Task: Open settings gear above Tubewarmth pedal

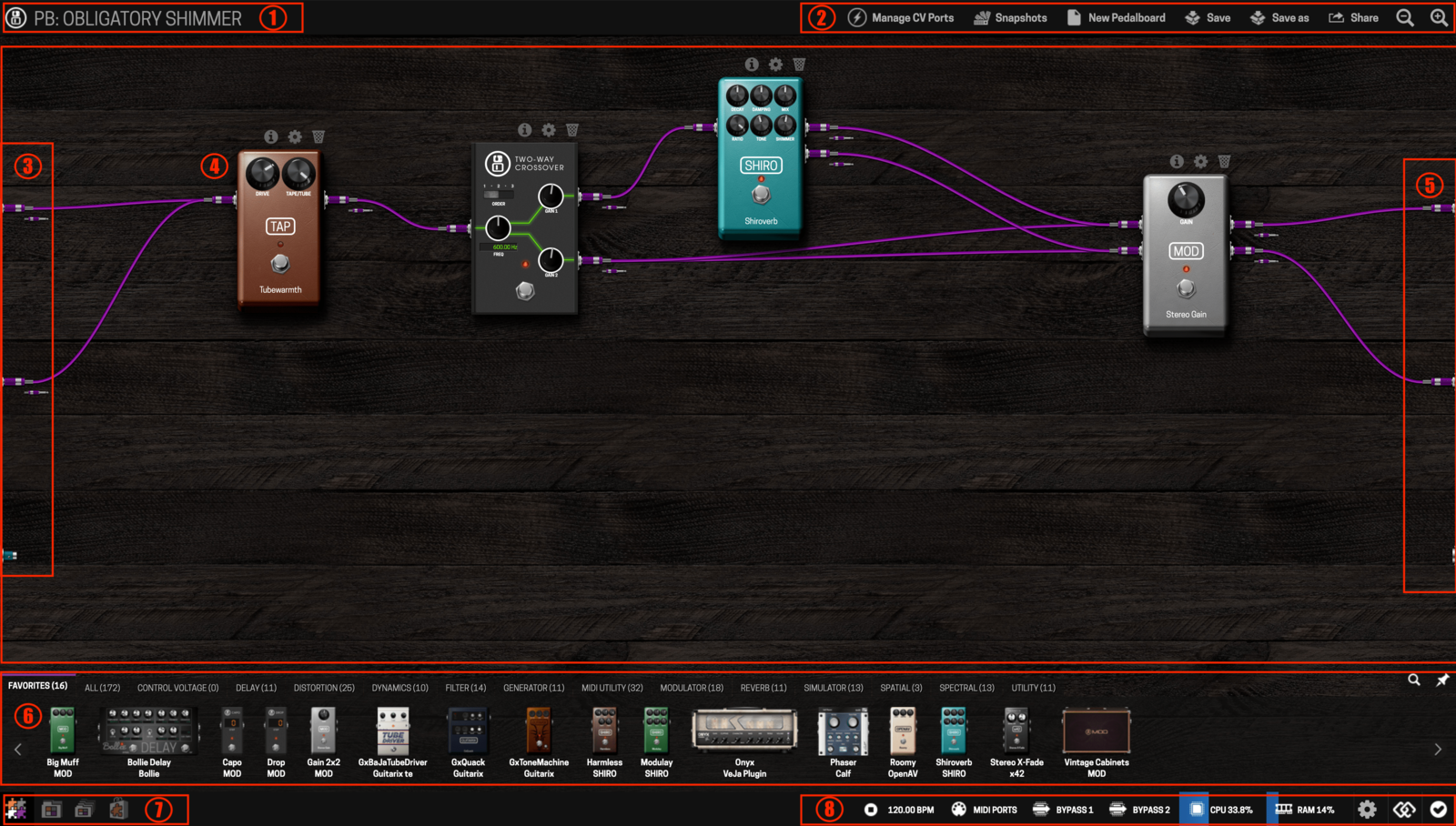Action: click(x=295, y=136)
